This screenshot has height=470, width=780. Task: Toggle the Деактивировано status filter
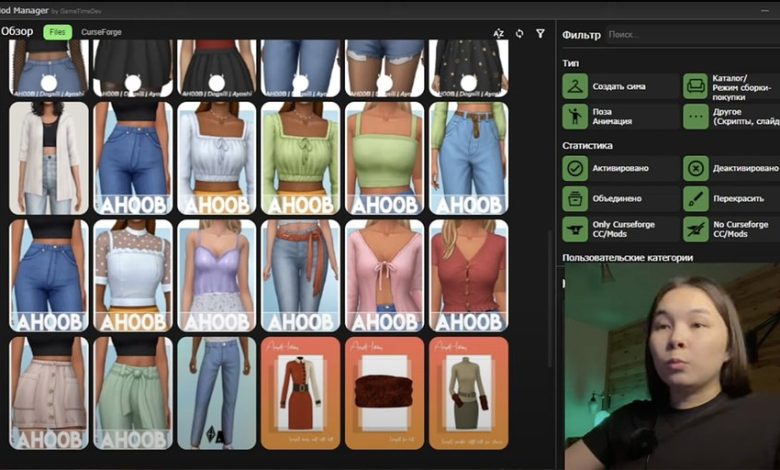pos(696,168)
